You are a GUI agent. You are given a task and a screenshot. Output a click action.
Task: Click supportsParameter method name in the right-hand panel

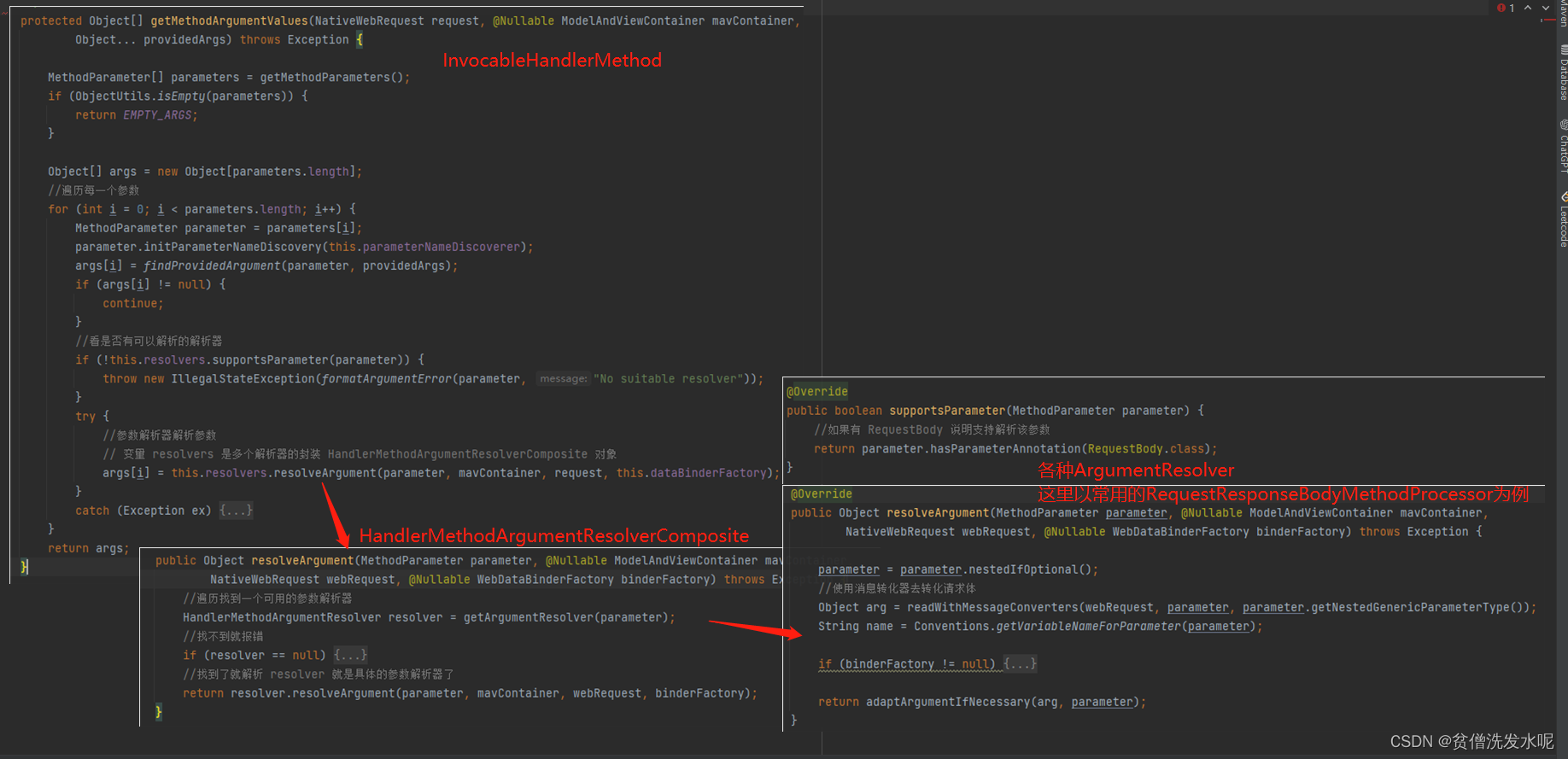click(x=947, y=411)
